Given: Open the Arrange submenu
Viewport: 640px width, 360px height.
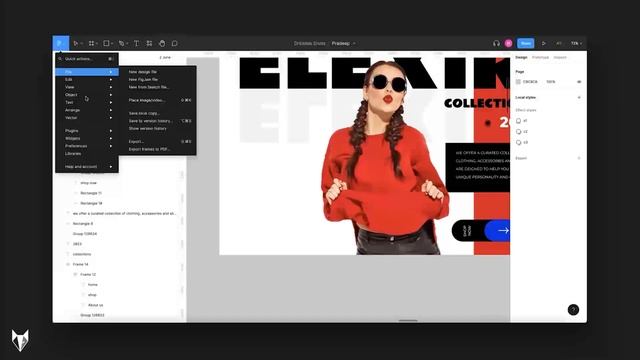Looking at the screenshot, I should click(x=87, y=110).
